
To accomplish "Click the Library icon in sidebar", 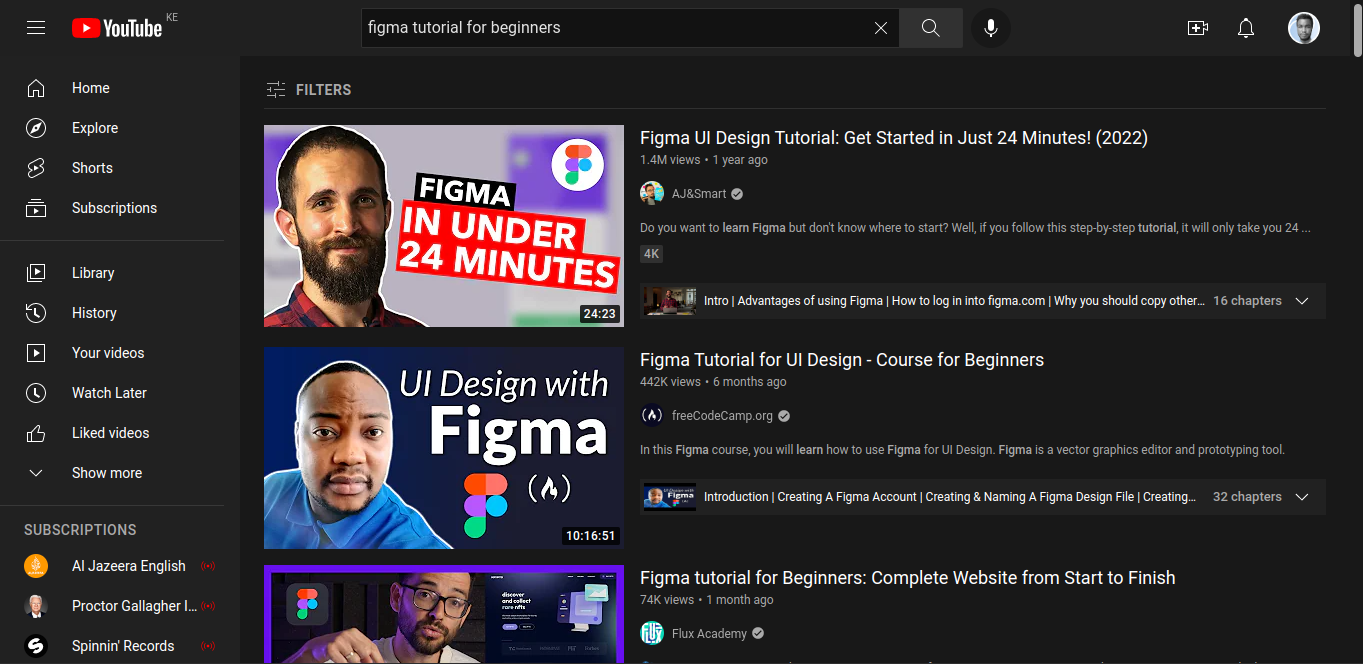I will tap(36, 273).
